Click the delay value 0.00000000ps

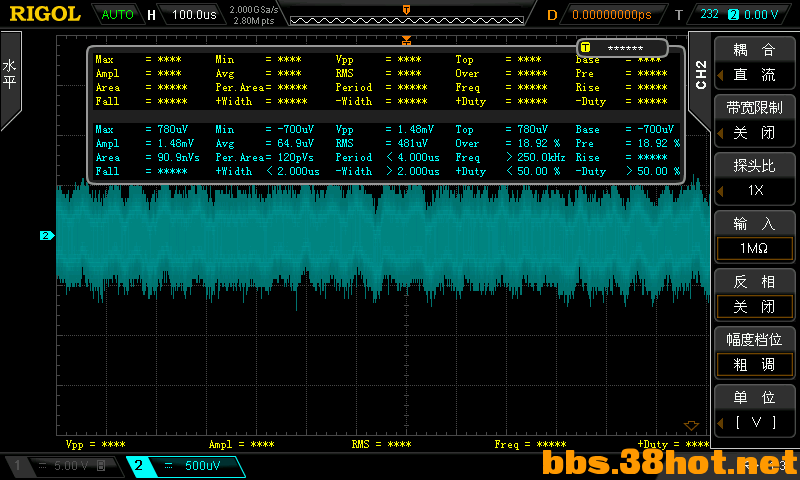612,15
